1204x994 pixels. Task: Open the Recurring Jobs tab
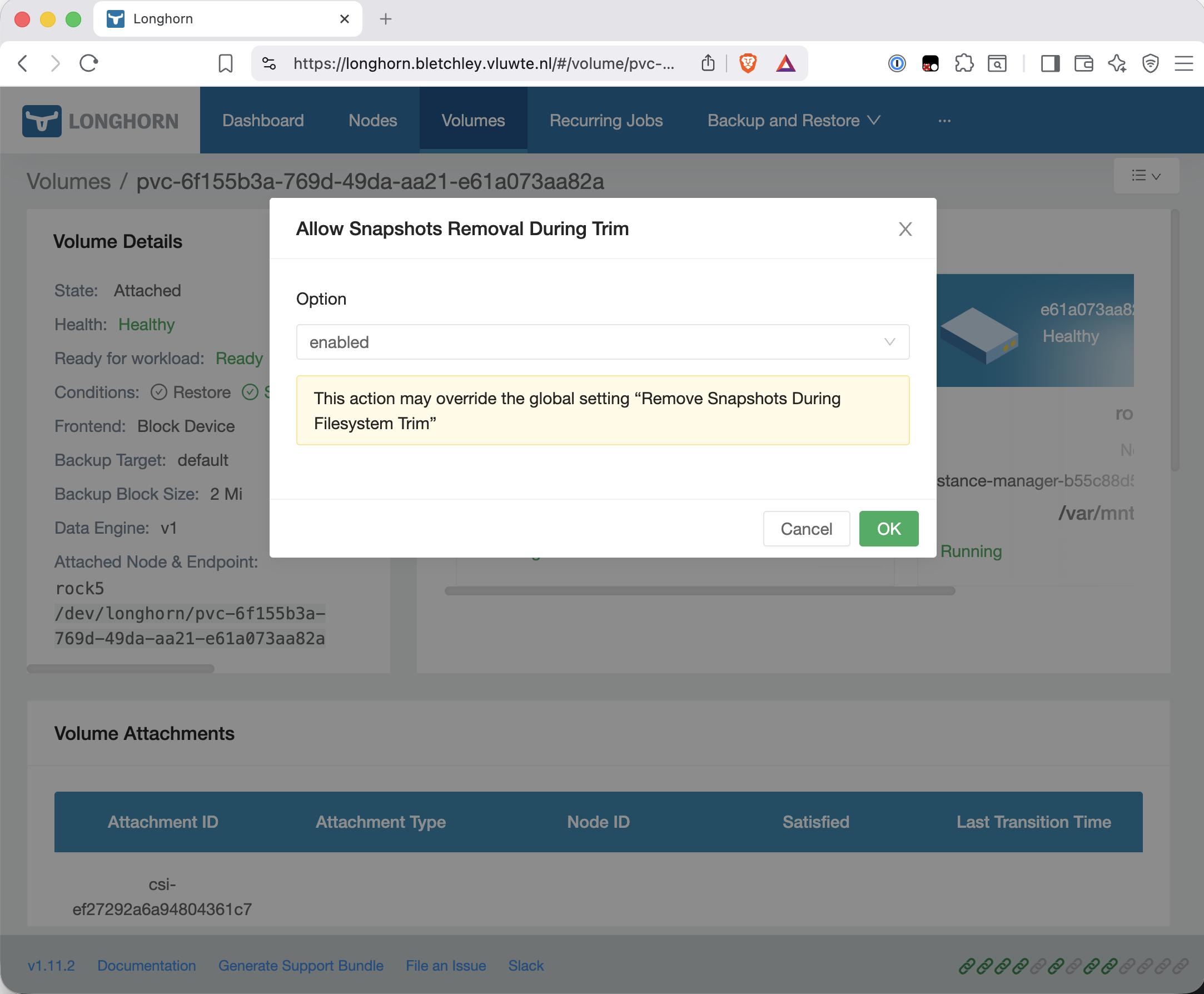coord(606,120)
